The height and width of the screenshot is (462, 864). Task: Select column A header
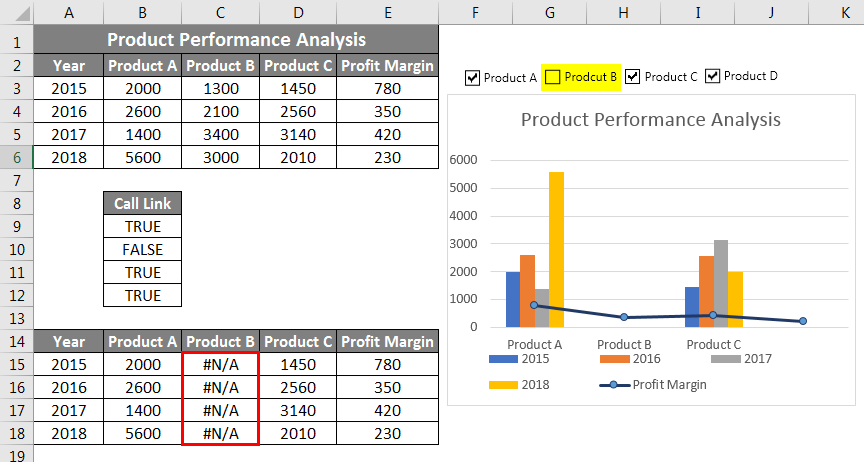(68, 13)
